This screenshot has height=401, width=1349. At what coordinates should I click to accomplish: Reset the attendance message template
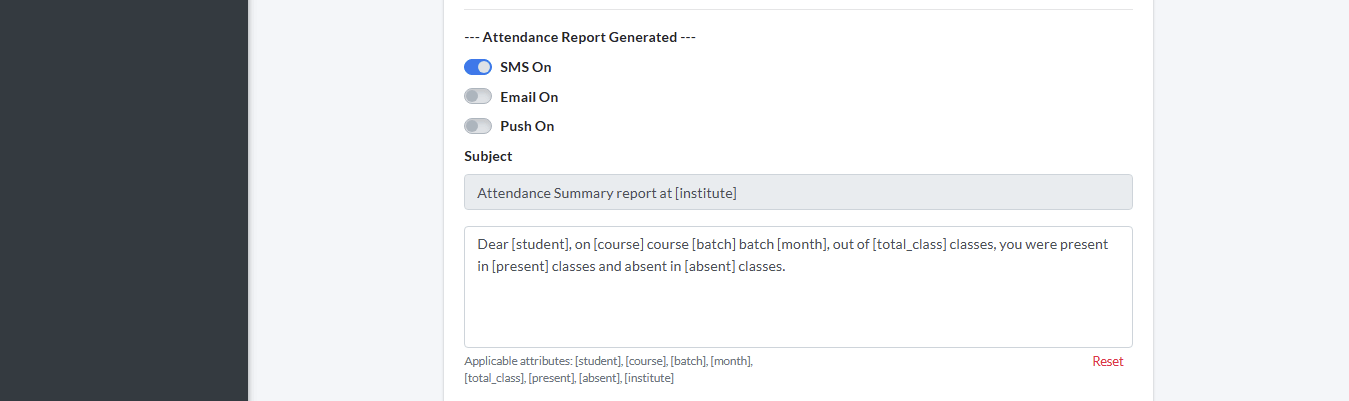[x=1107, y=361]
